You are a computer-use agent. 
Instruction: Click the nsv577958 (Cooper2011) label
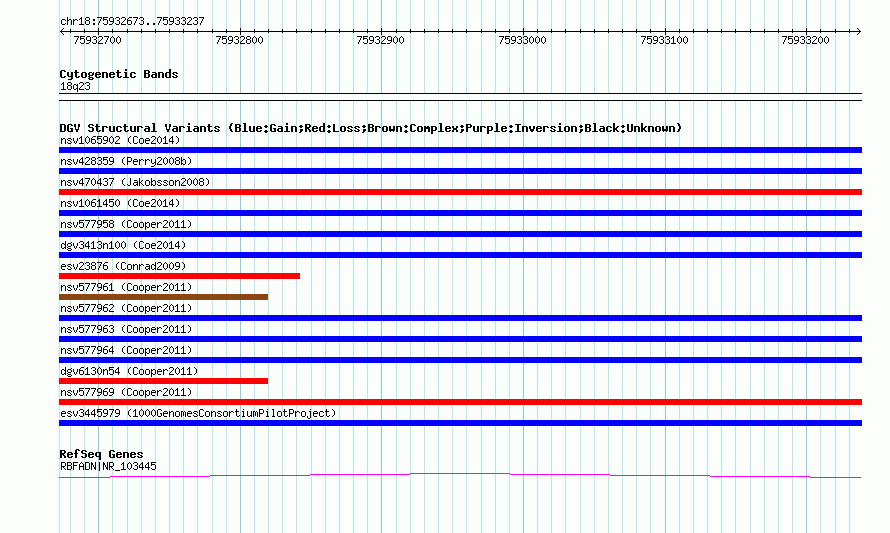pyautogui.click(x=126, y=224)
